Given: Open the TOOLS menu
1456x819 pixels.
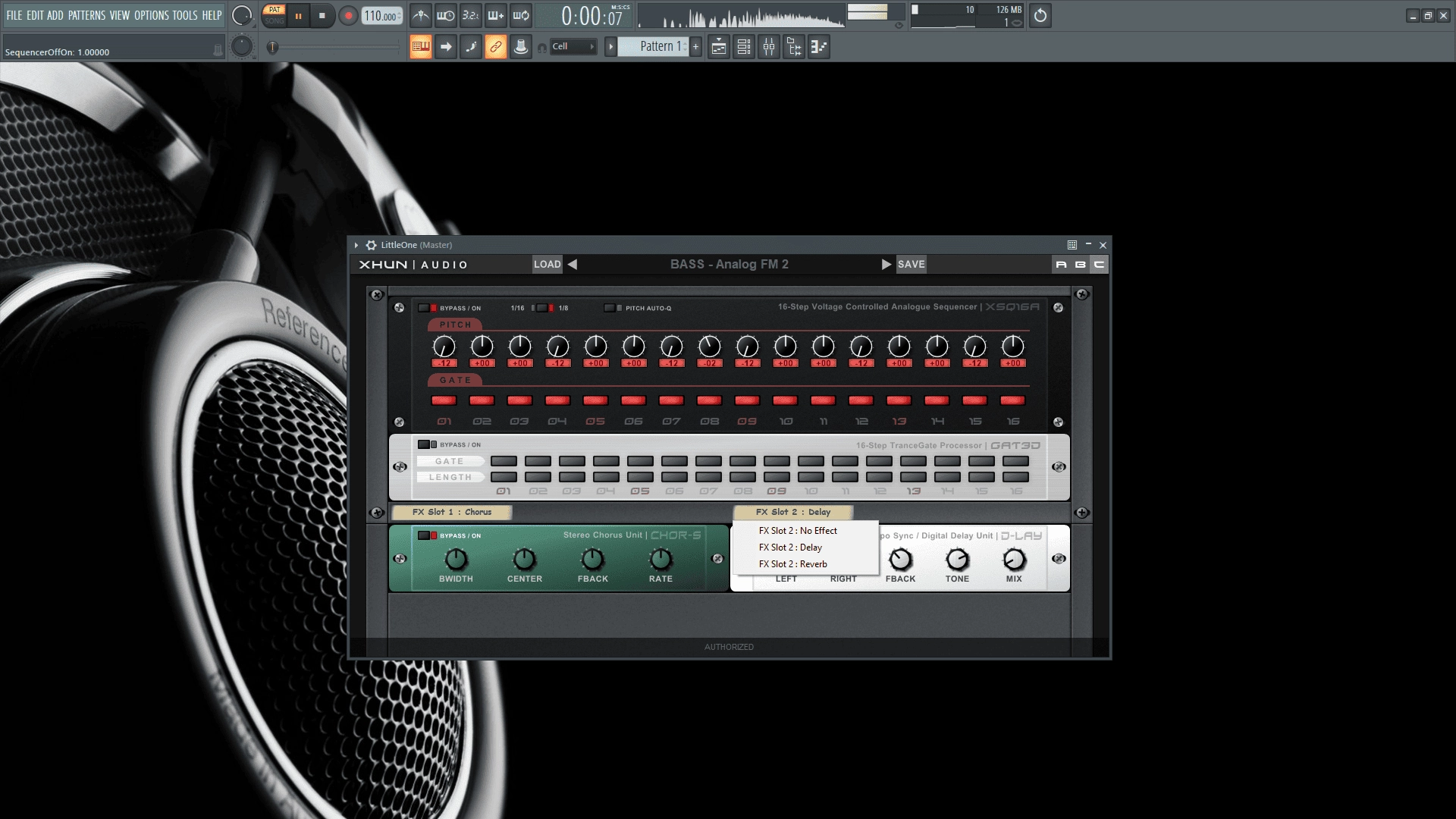Looking at the screenshot, I should (184, 15).
